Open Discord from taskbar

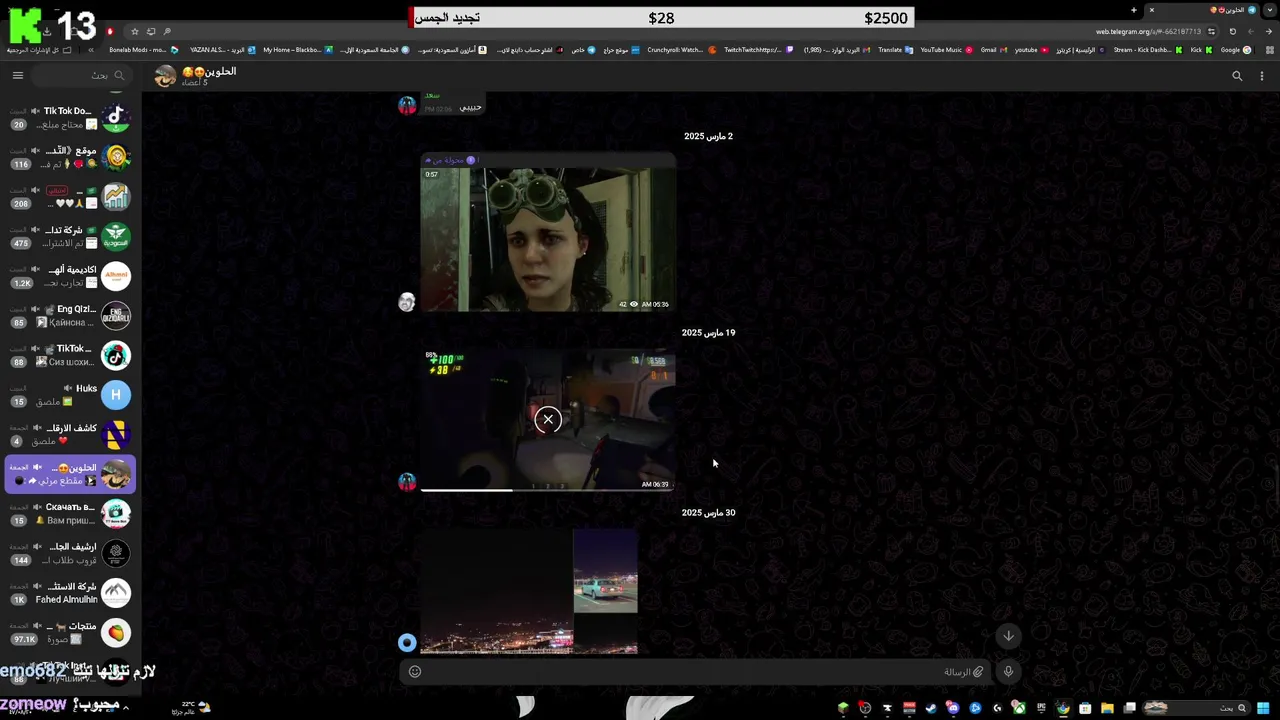point(953,708)
